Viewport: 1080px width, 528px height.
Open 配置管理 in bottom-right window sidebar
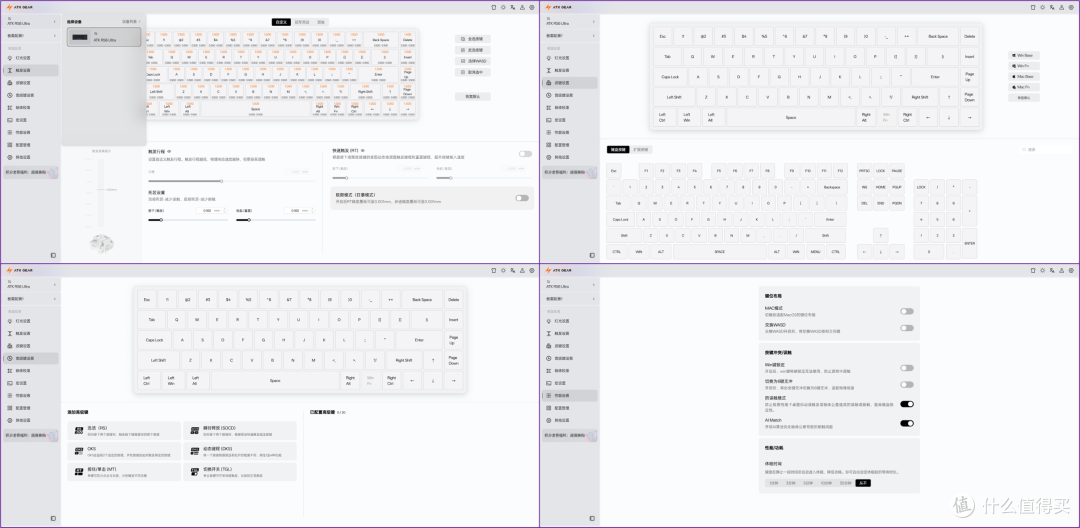pyautogui.click(x=570, y=408)
